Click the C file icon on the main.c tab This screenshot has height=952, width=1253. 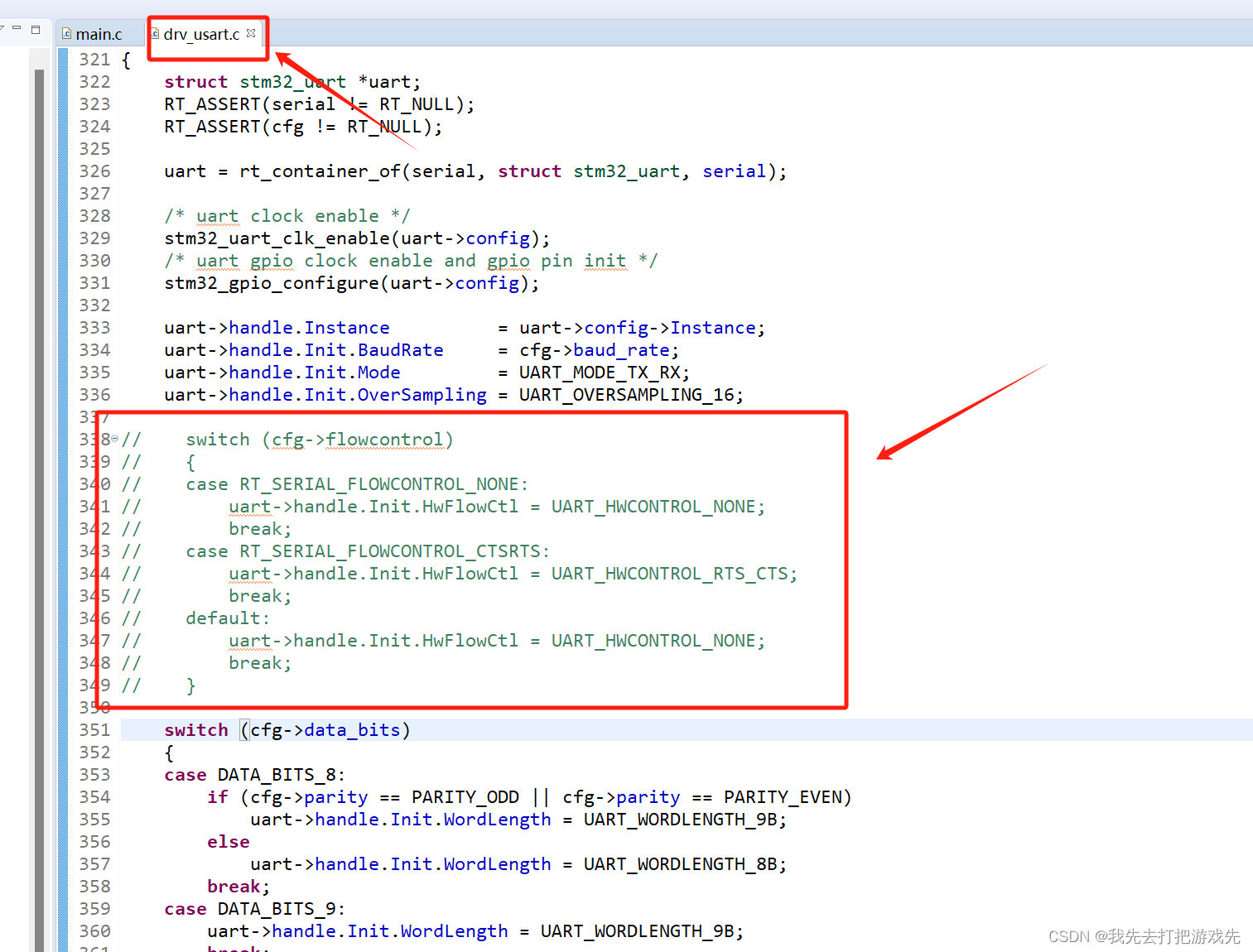tap(66, 34)
